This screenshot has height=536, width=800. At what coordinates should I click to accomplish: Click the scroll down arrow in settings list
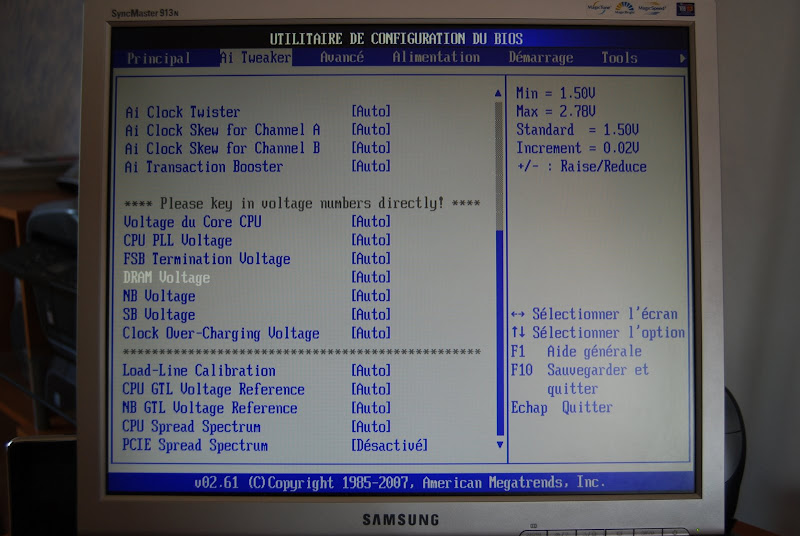click(500, 443)
